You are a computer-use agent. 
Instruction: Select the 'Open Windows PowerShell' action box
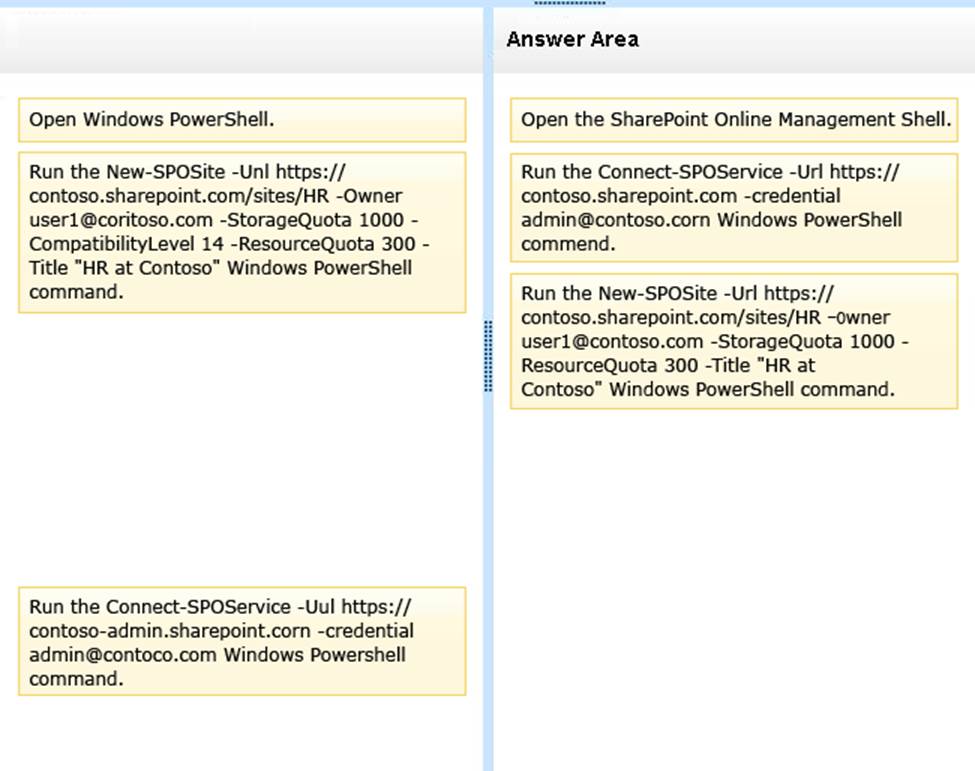(242, 120)
